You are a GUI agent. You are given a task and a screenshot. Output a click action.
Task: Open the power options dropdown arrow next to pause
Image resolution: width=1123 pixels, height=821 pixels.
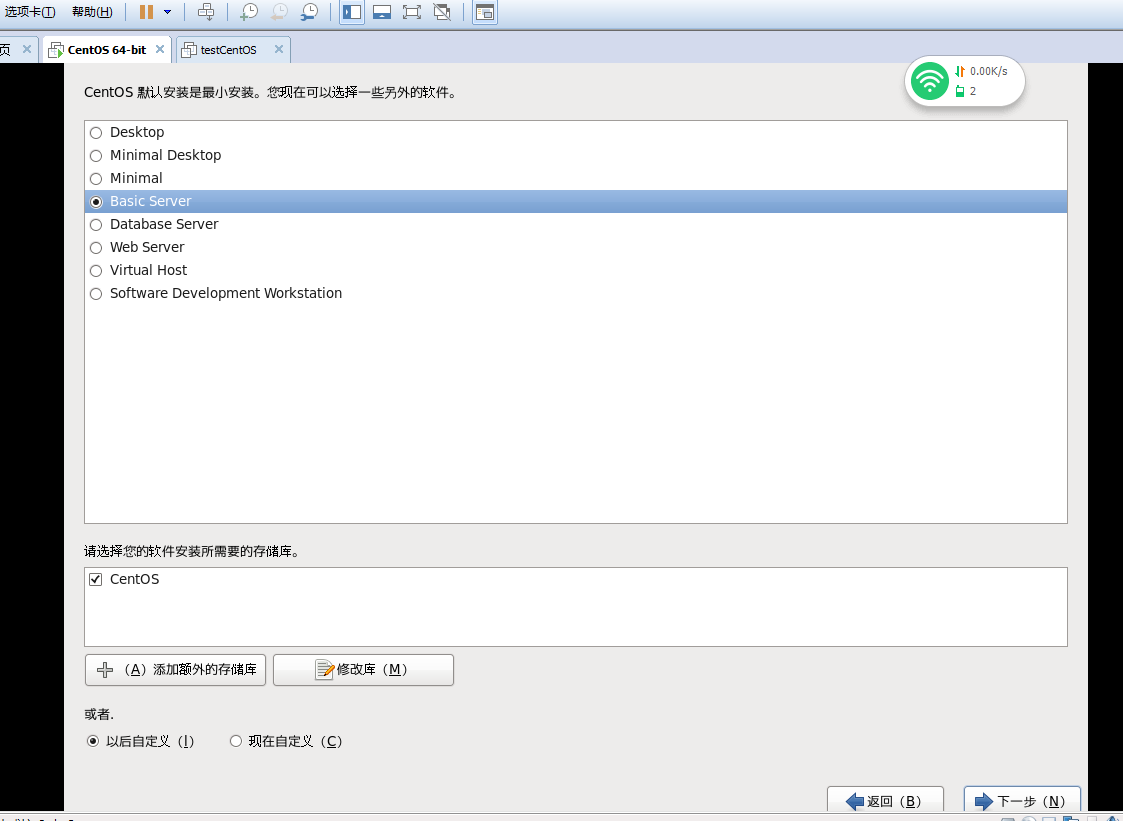[x=168, y=11]
